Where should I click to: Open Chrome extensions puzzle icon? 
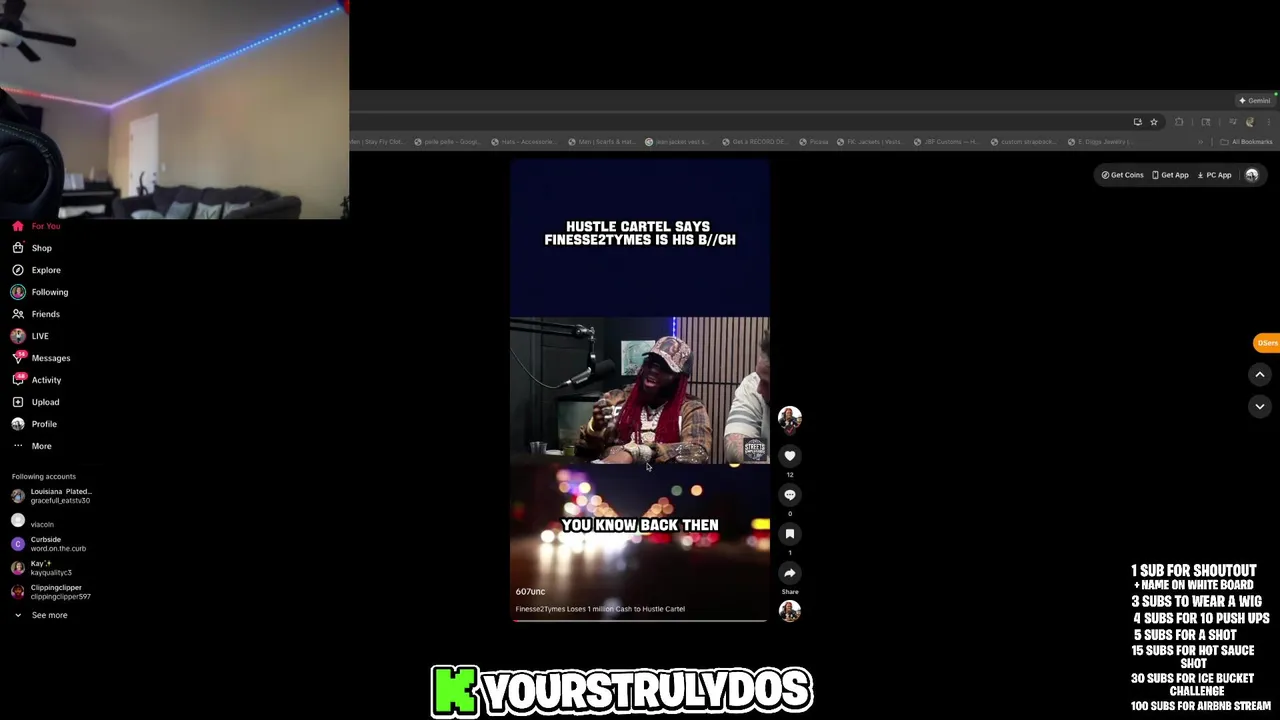tap(1179, 122)
